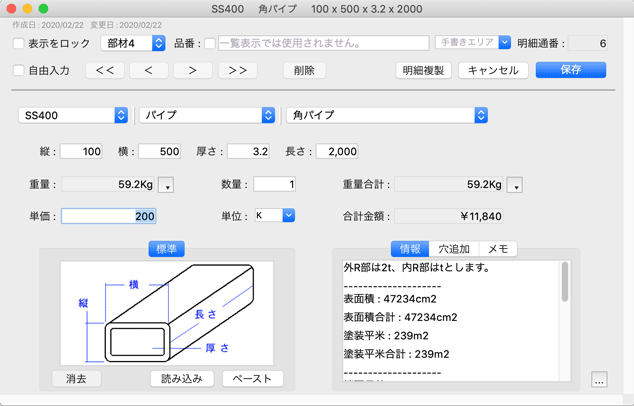Image resolution: width=634 pixels, height=406 pixels.
Task: Open the 部材4 dropdown
Action: click(133, 44)
